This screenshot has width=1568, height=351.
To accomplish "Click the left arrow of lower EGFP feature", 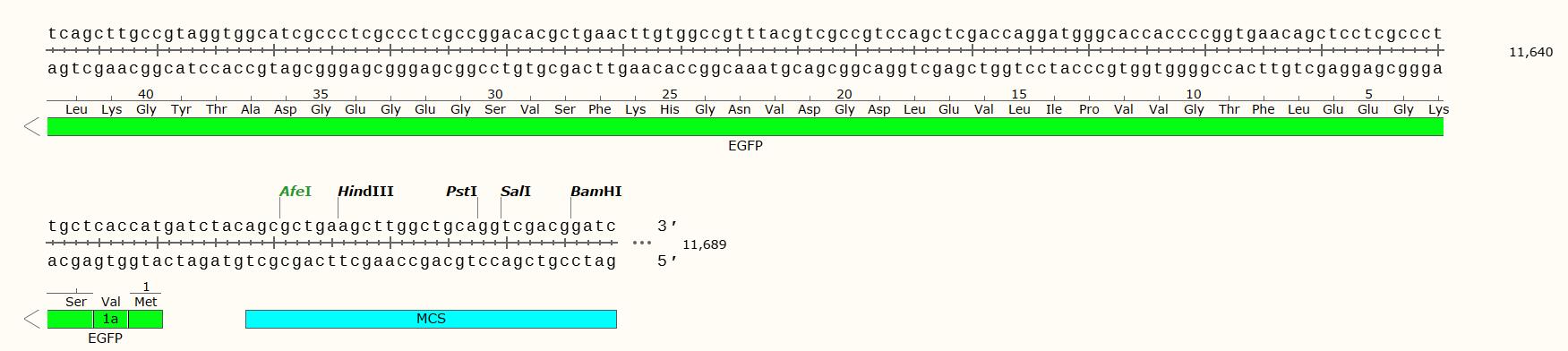I will pyautogui.click(x=32, y=319).
